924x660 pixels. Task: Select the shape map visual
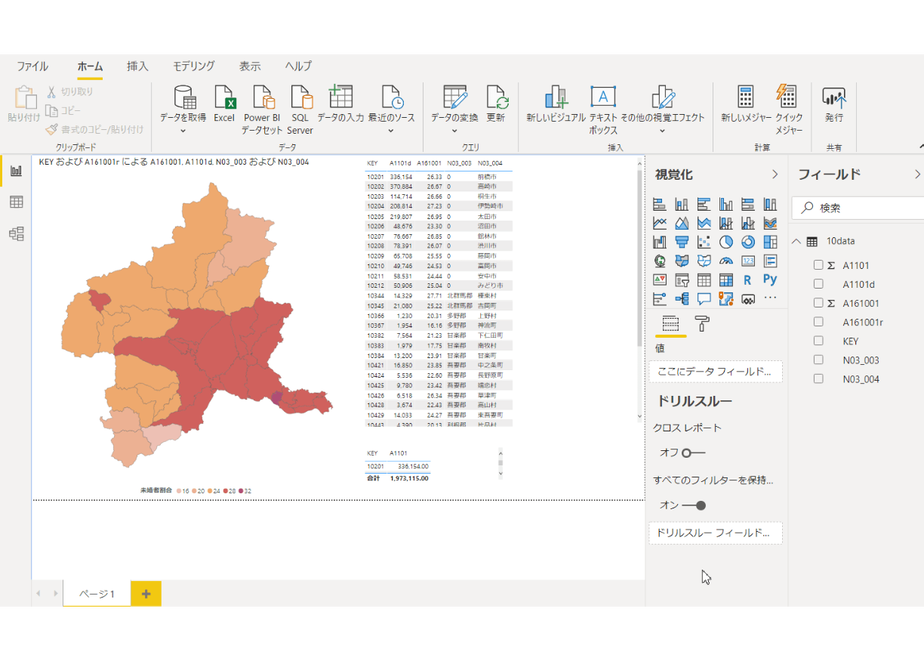[x=704, y=261]
